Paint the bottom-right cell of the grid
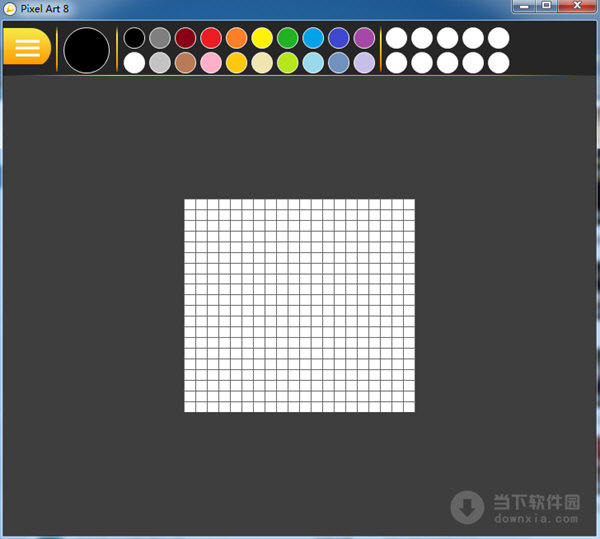Image resolution: width=600 pixels, height=539 pixels. (409, 407)
